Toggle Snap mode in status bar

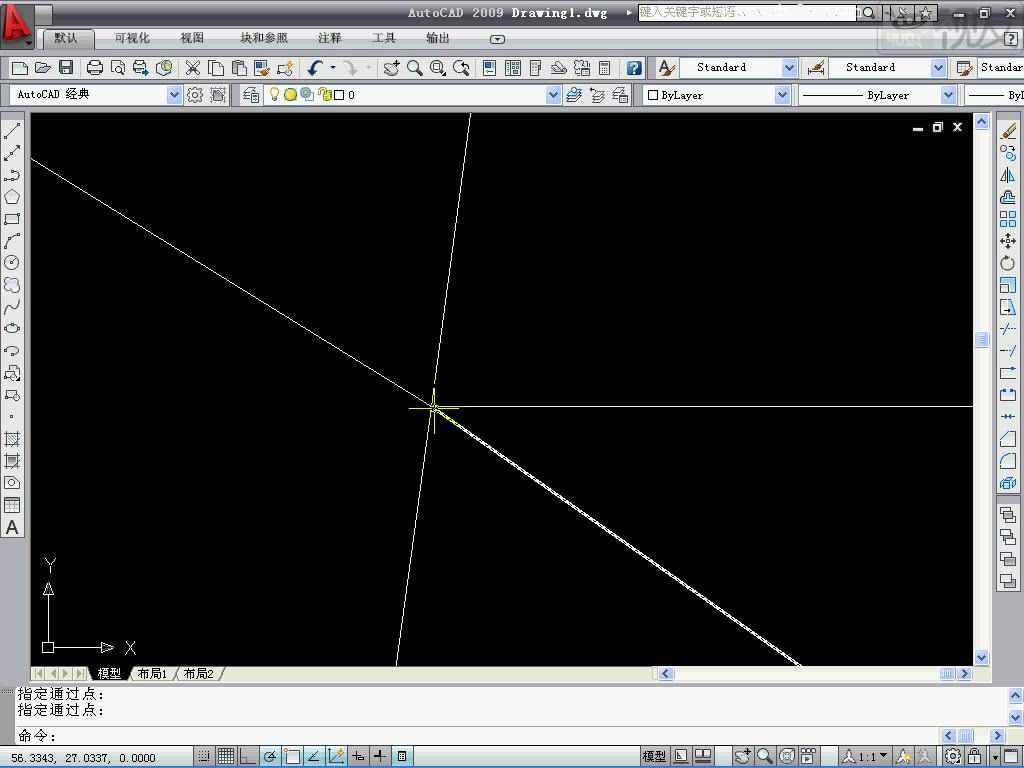point(204,756)
